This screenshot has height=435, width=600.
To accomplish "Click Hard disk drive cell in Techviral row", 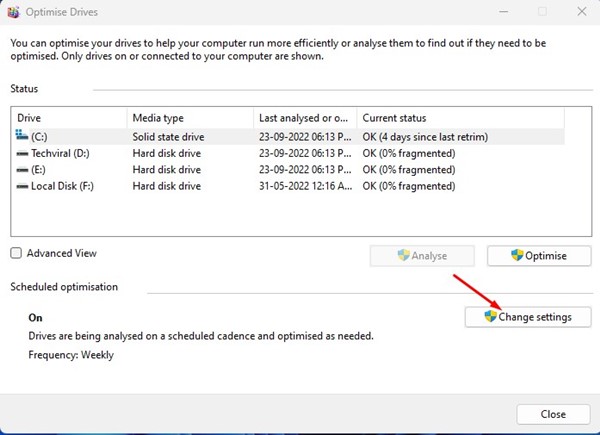I will [167, 153].
